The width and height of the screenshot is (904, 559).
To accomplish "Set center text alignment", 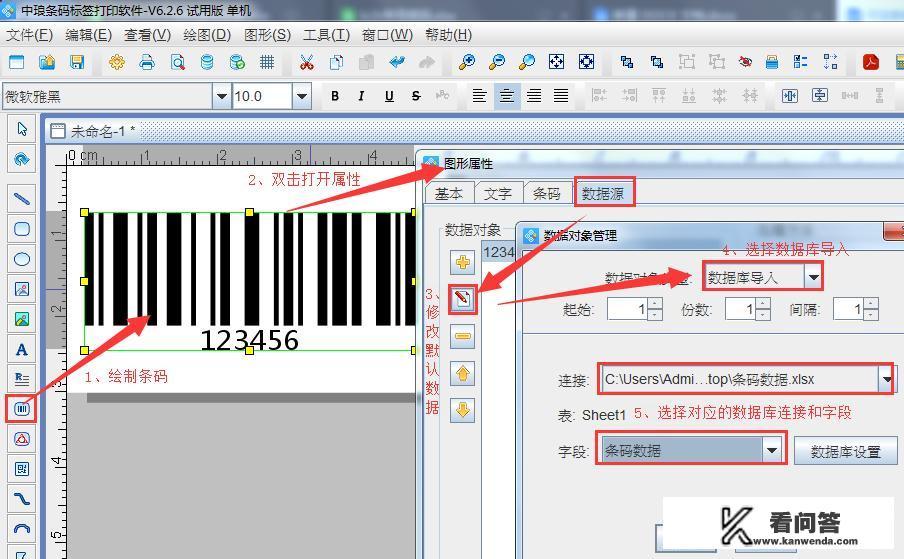I will (x=507, y=96).
